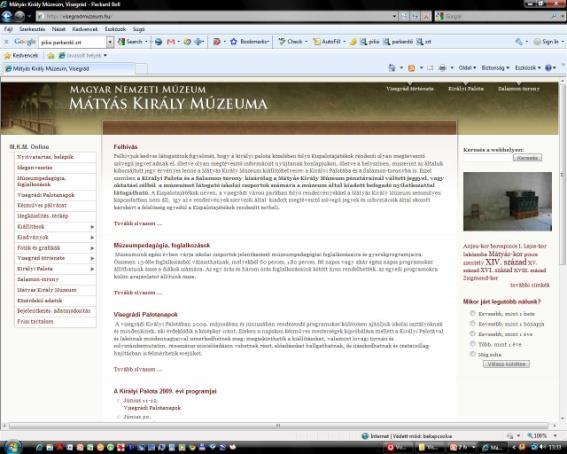
Task: Open the Google toolbar search box dropdown
Action: 110,42
